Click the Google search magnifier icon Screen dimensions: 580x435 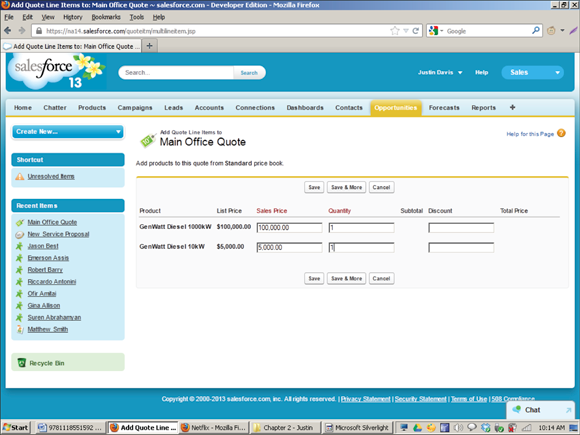tap(536, 31)
